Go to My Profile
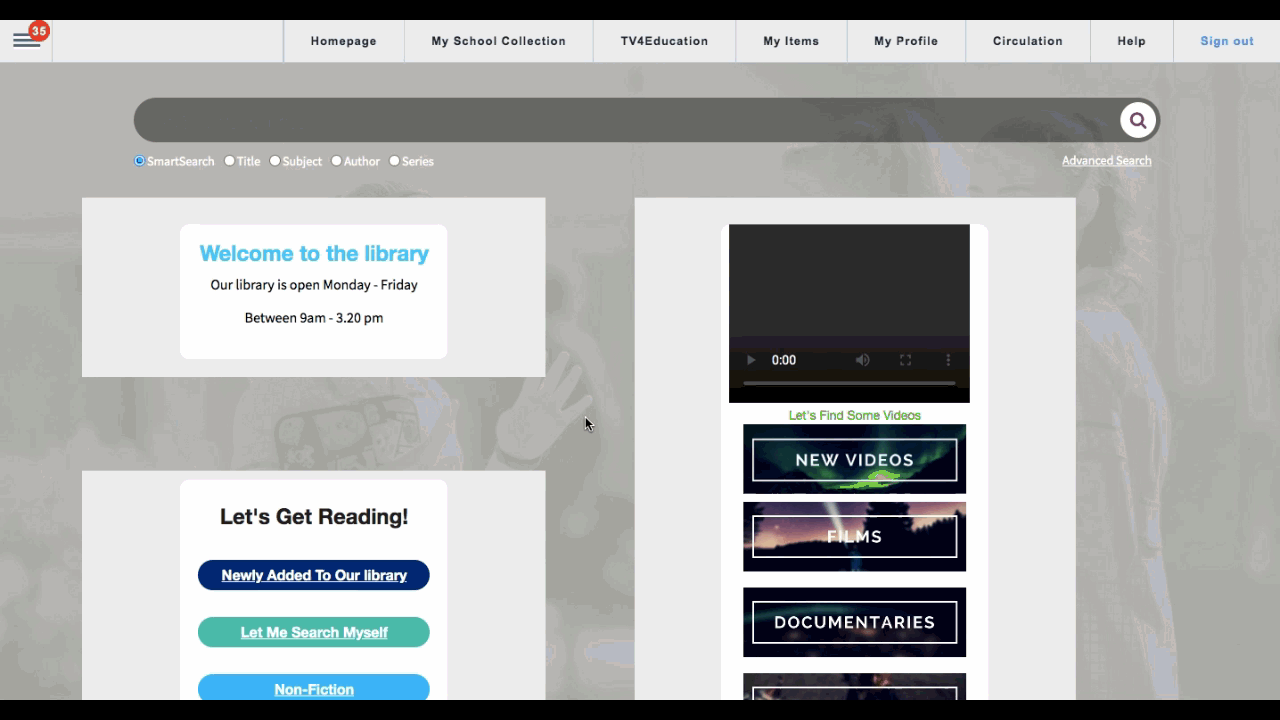The width and height of the screenshot is (1280, 720). pyautogui.click(x=906, y=41)
